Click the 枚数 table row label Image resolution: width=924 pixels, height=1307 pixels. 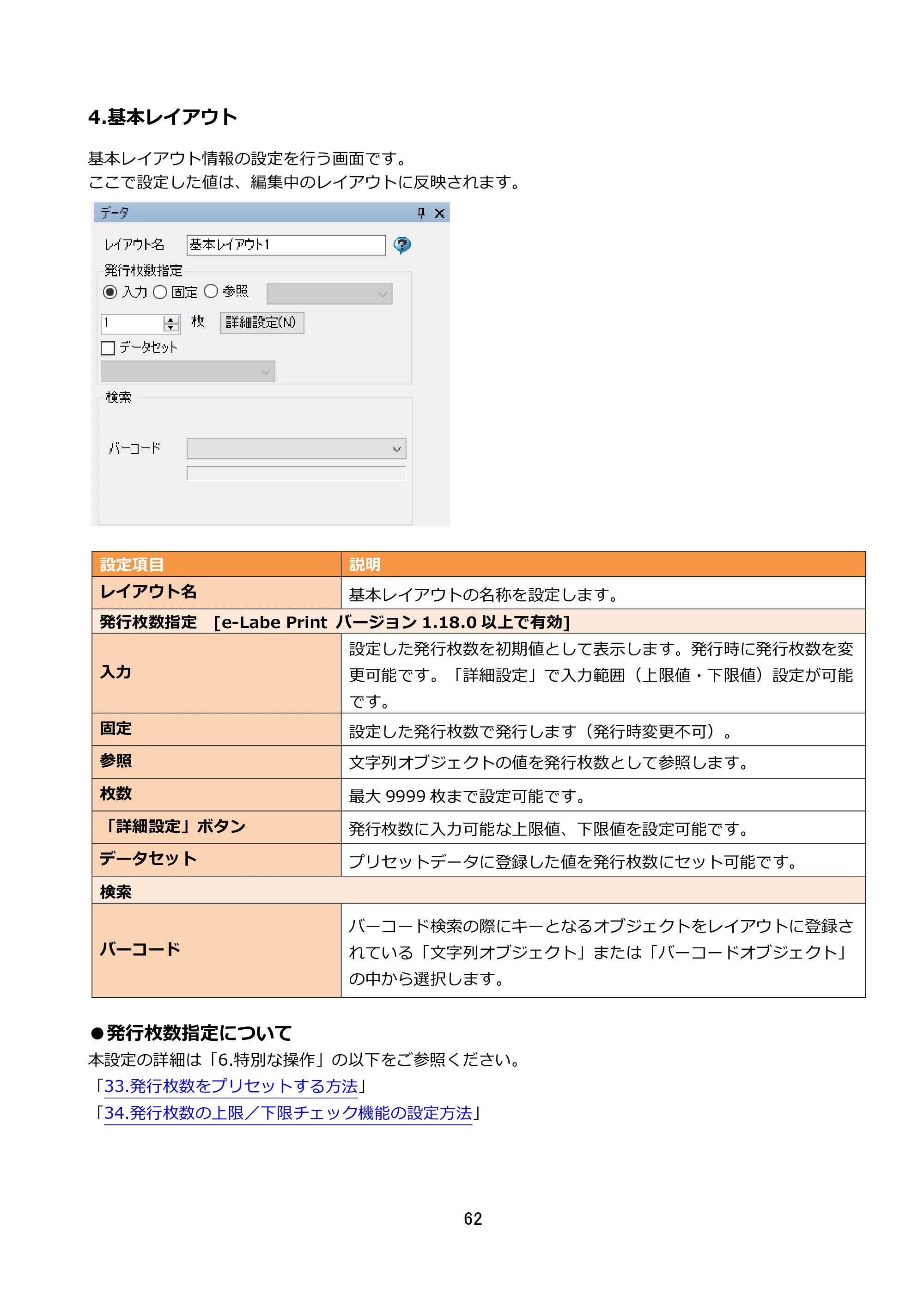(x=115, y=794)
